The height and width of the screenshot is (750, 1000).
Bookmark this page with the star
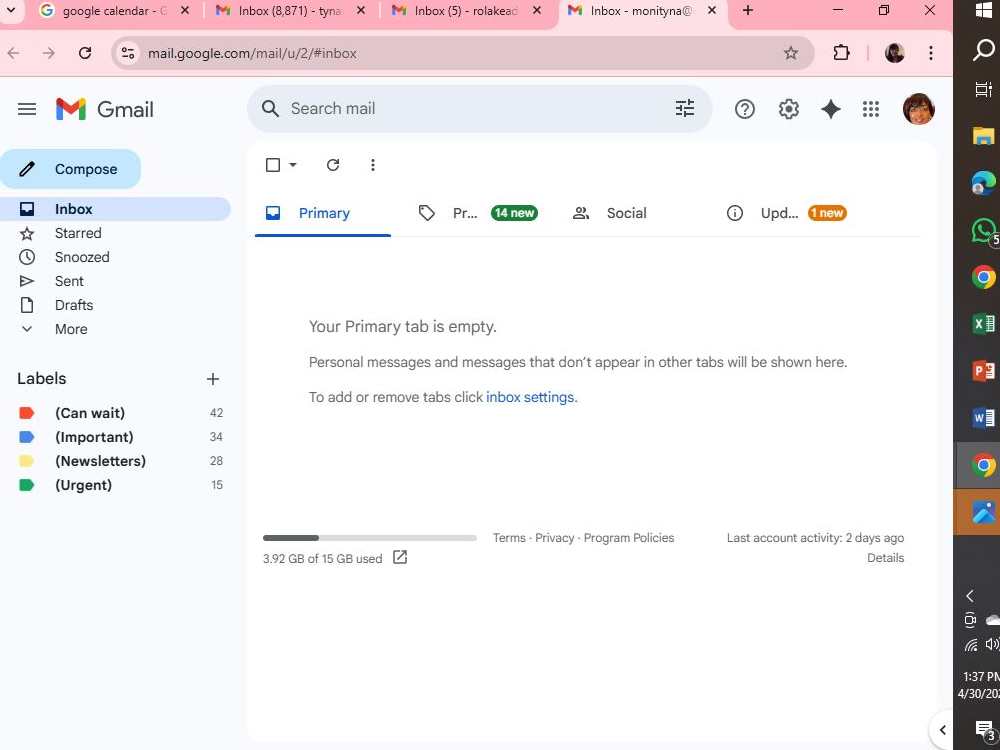pyautogui.click(x=791, y=54)
